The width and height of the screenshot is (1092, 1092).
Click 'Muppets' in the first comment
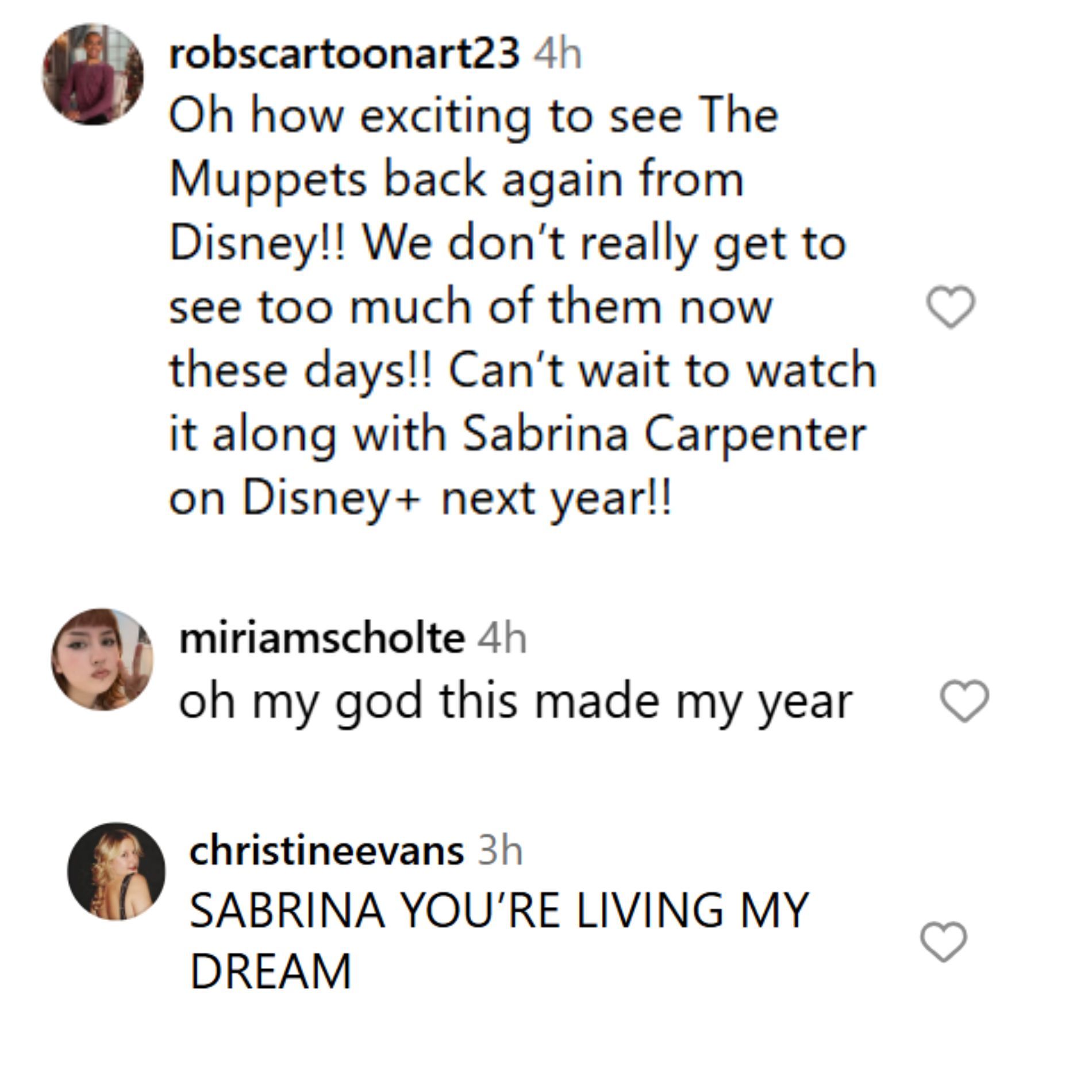[268, 180]
